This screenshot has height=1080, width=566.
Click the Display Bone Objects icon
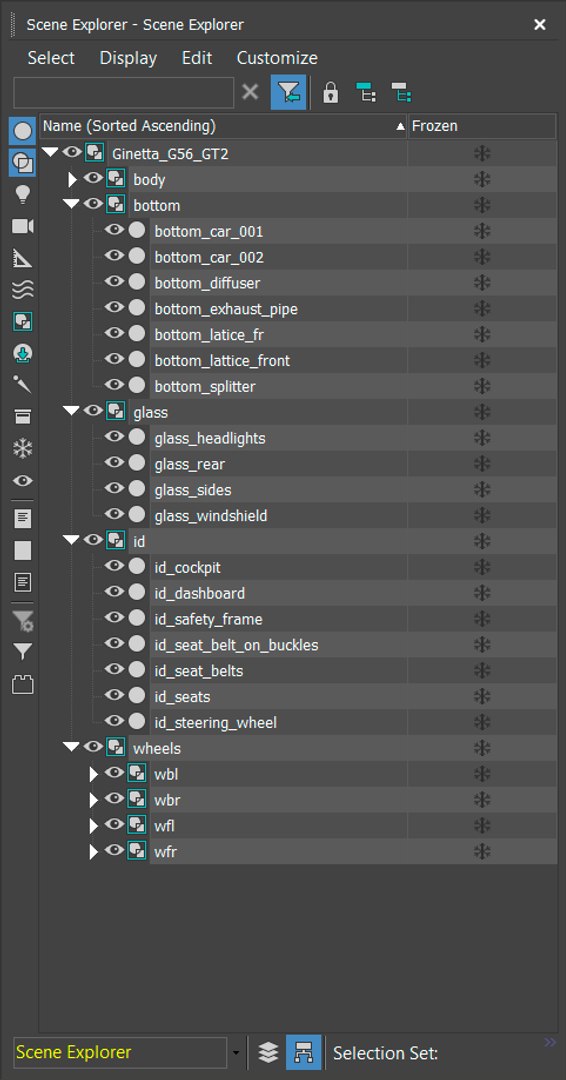point(23,385)
